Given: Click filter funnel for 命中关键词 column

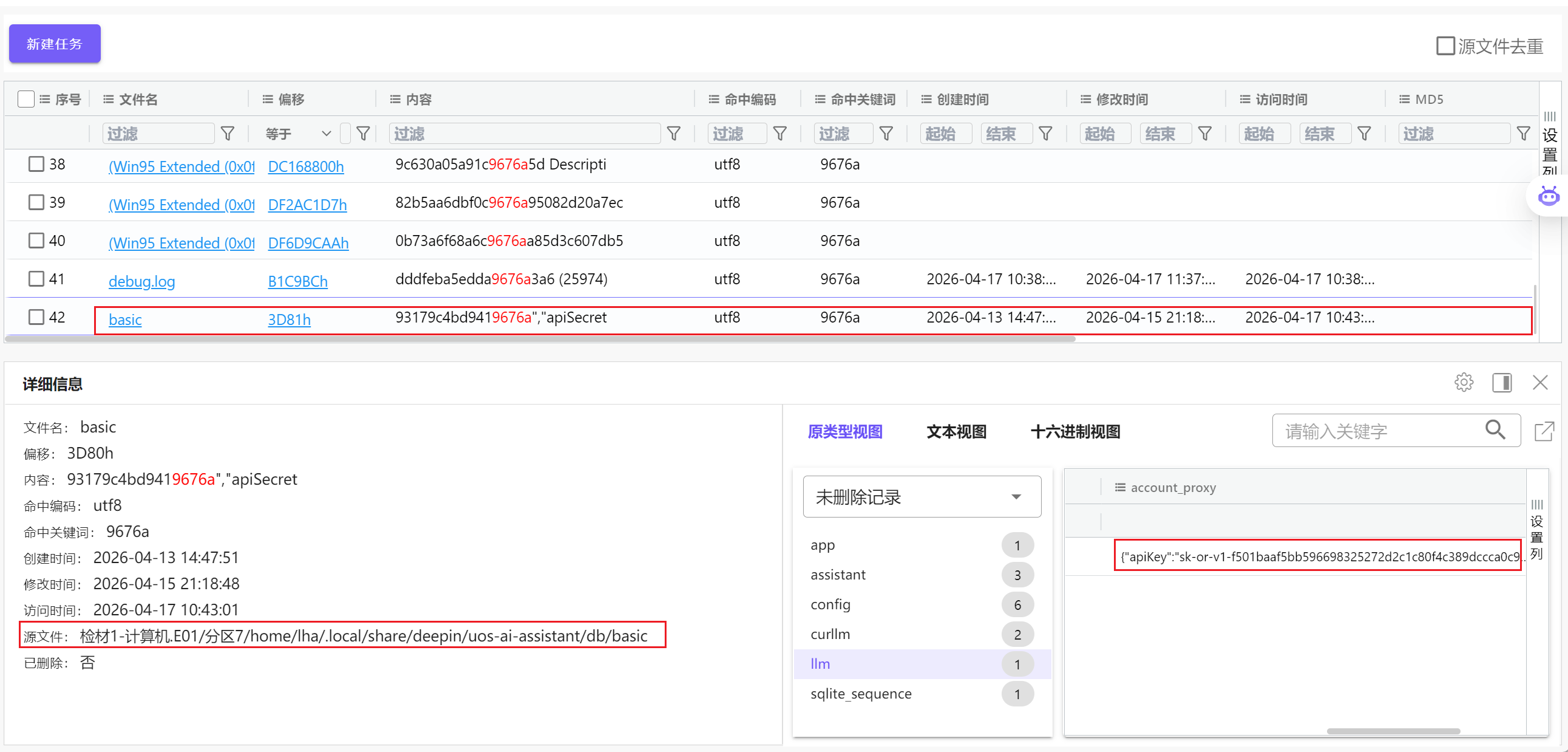Looking at the screenshot, I should click(886, 134).
